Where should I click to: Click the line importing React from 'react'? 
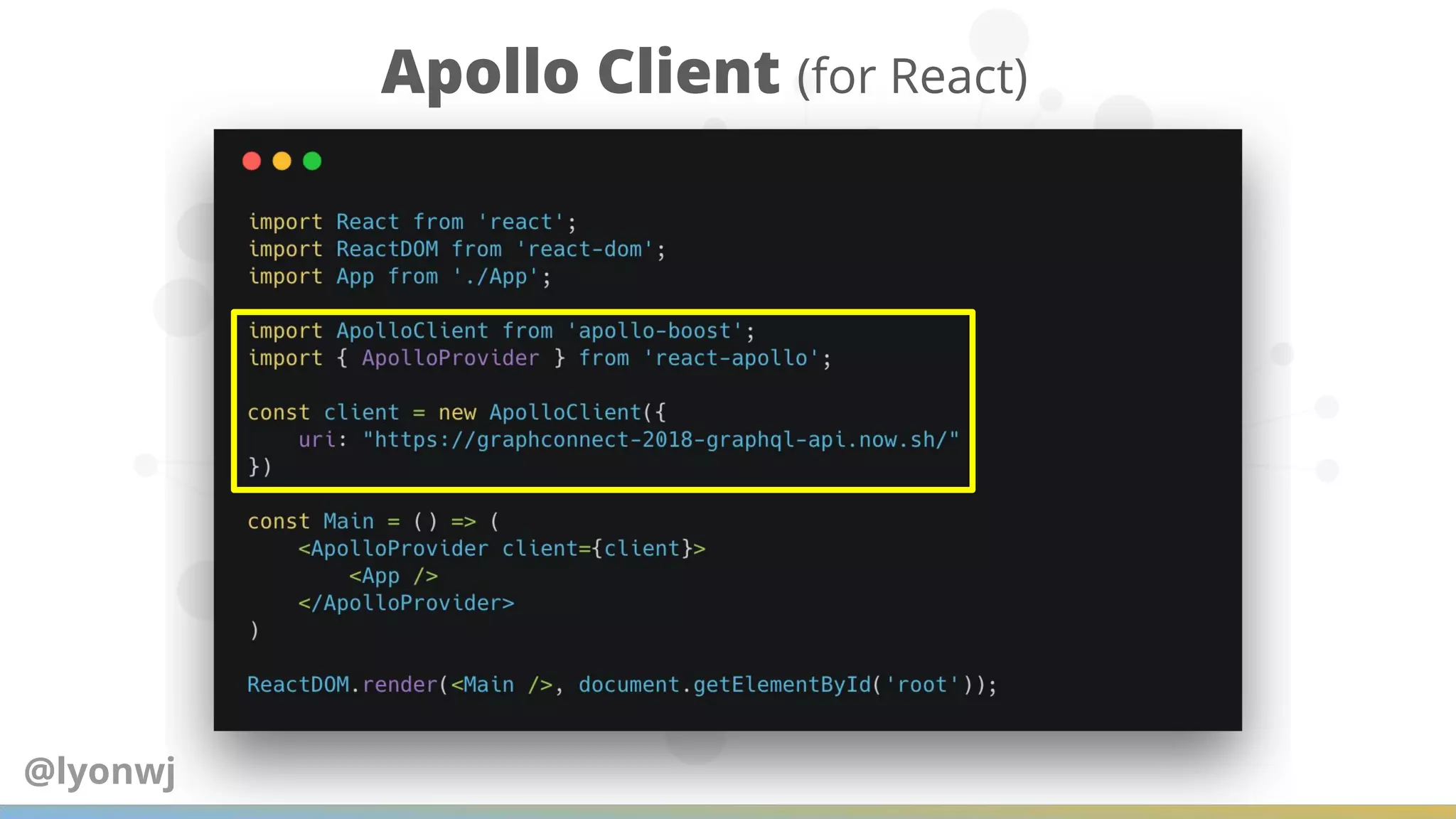tap(412, 222)
